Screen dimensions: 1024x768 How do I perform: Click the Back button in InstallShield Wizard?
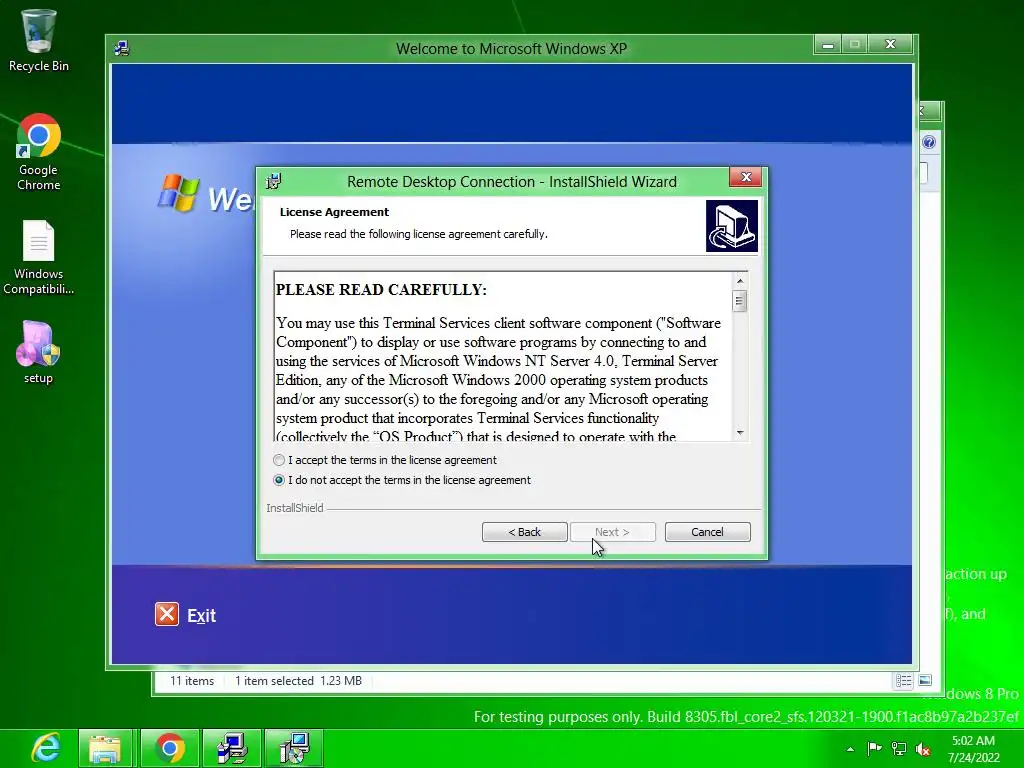524,532
